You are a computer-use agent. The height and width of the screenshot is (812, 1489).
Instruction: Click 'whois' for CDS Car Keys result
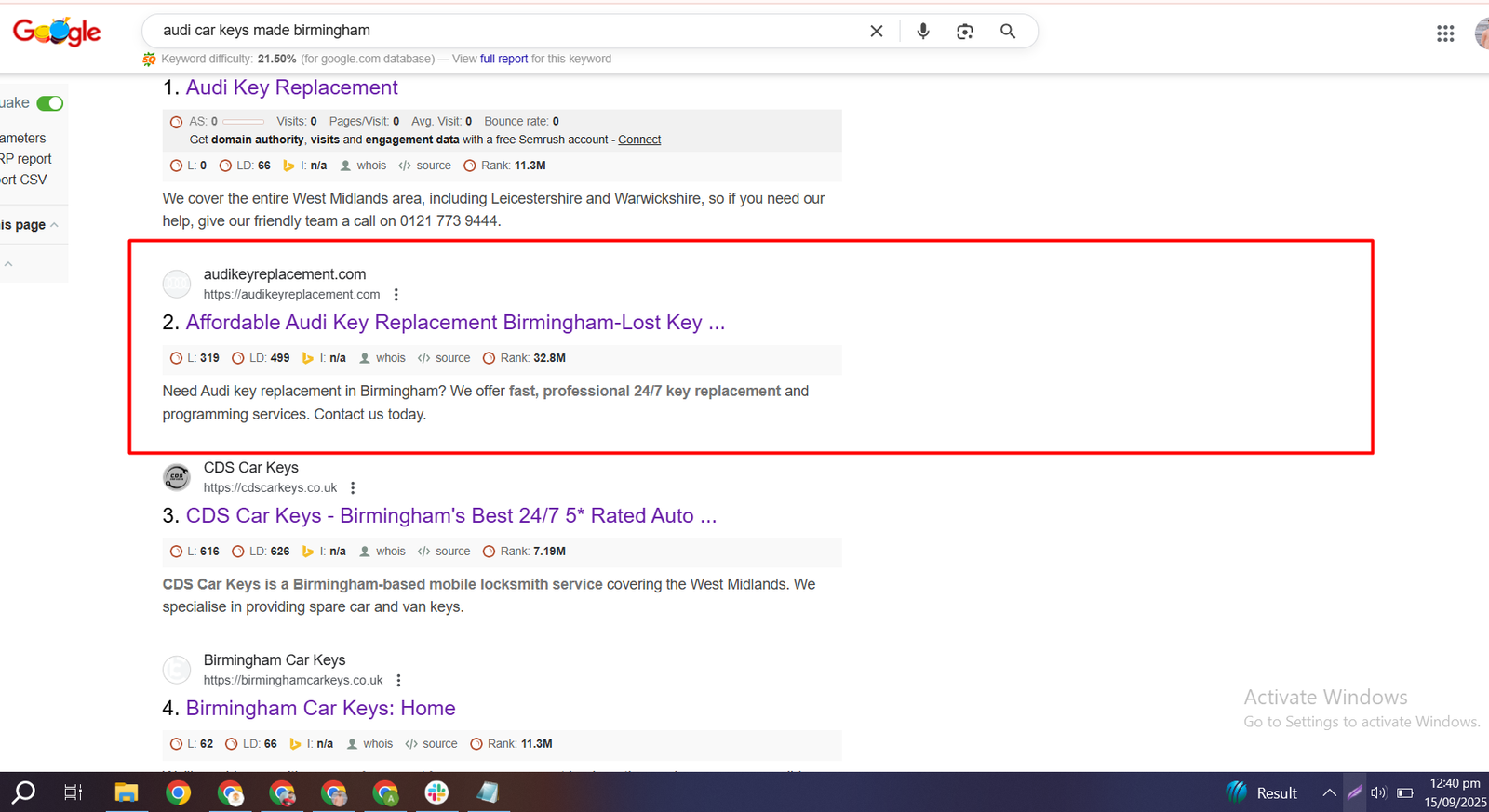[390, 552]
